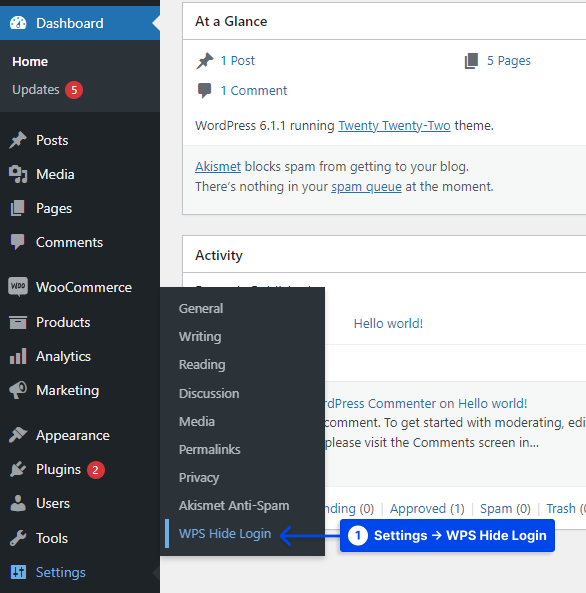
Task: Open the WooCommerce menu label
Action: click(84, 287)
